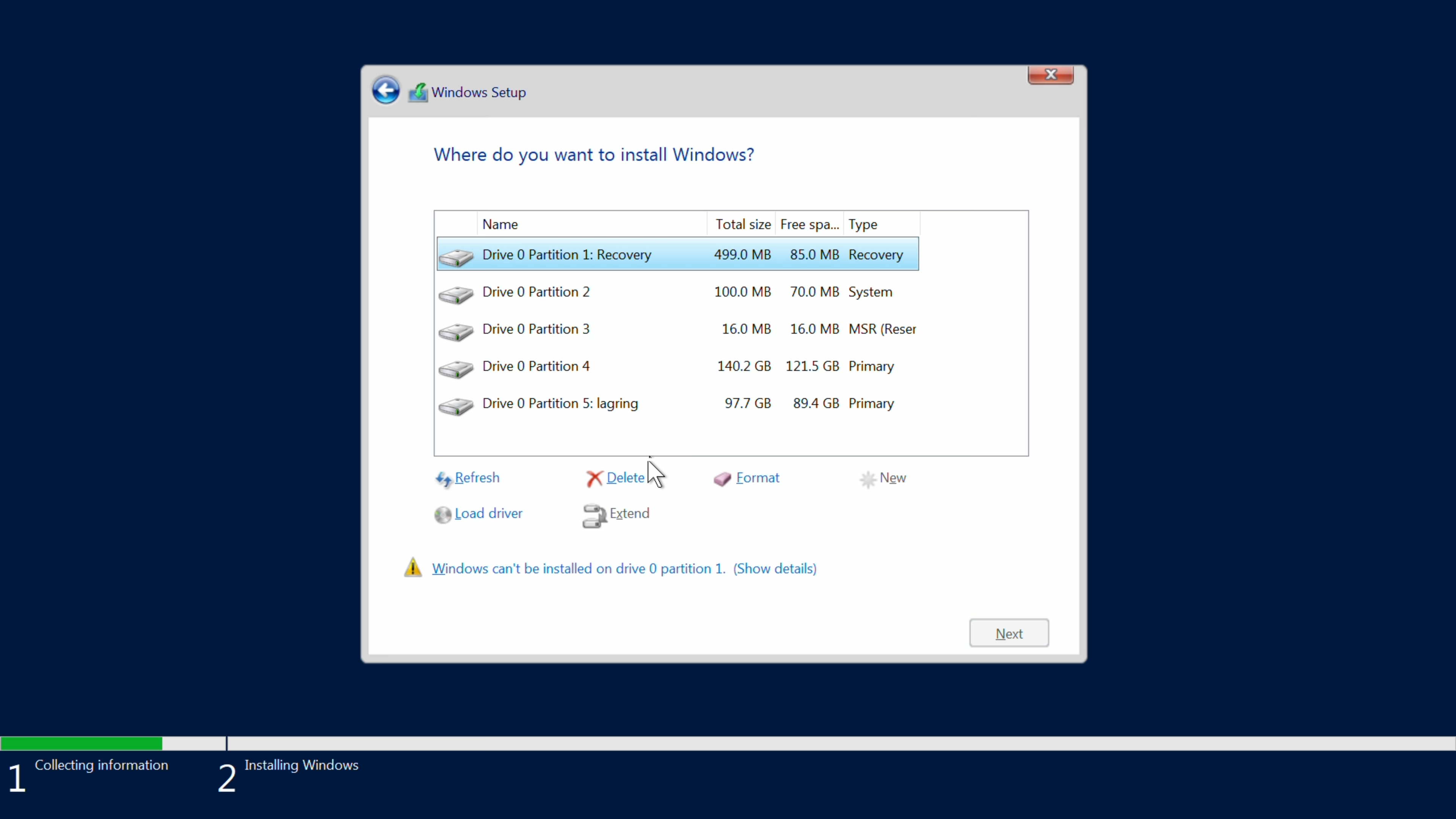Click the yellow warning triangle icon

[413, 568]
